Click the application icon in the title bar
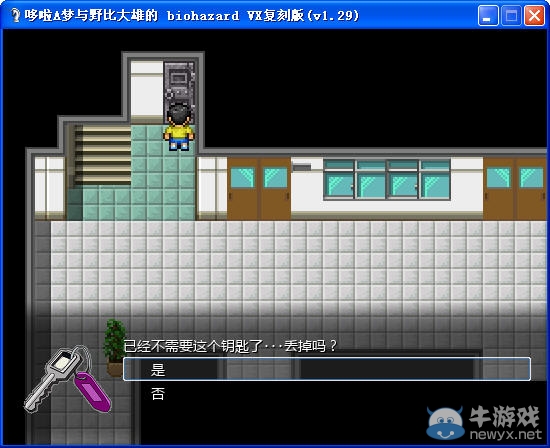Screen dimensions: 550x448 click(x=15, y=15)
